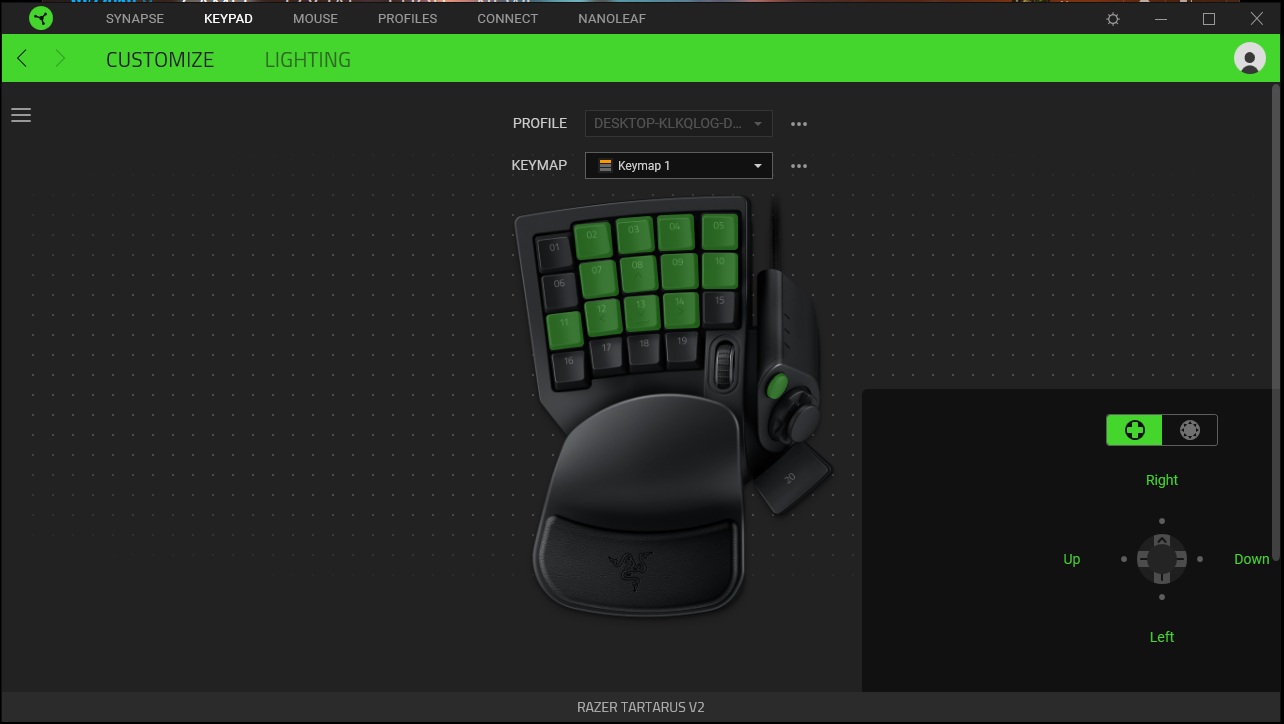Switch to the Keypad tab
1284x724 pixels.
[x=228, y=19]
